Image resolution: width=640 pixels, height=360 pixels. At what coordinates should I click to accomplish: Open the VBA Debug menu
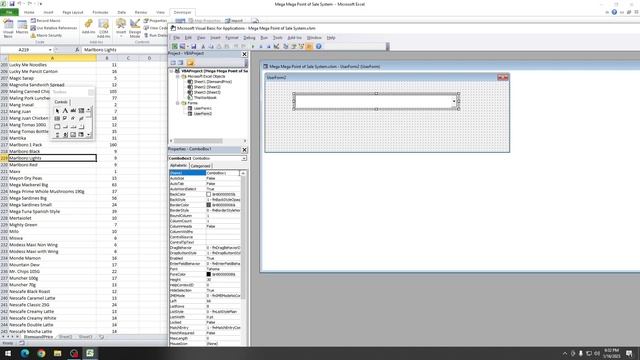point(249,38)
